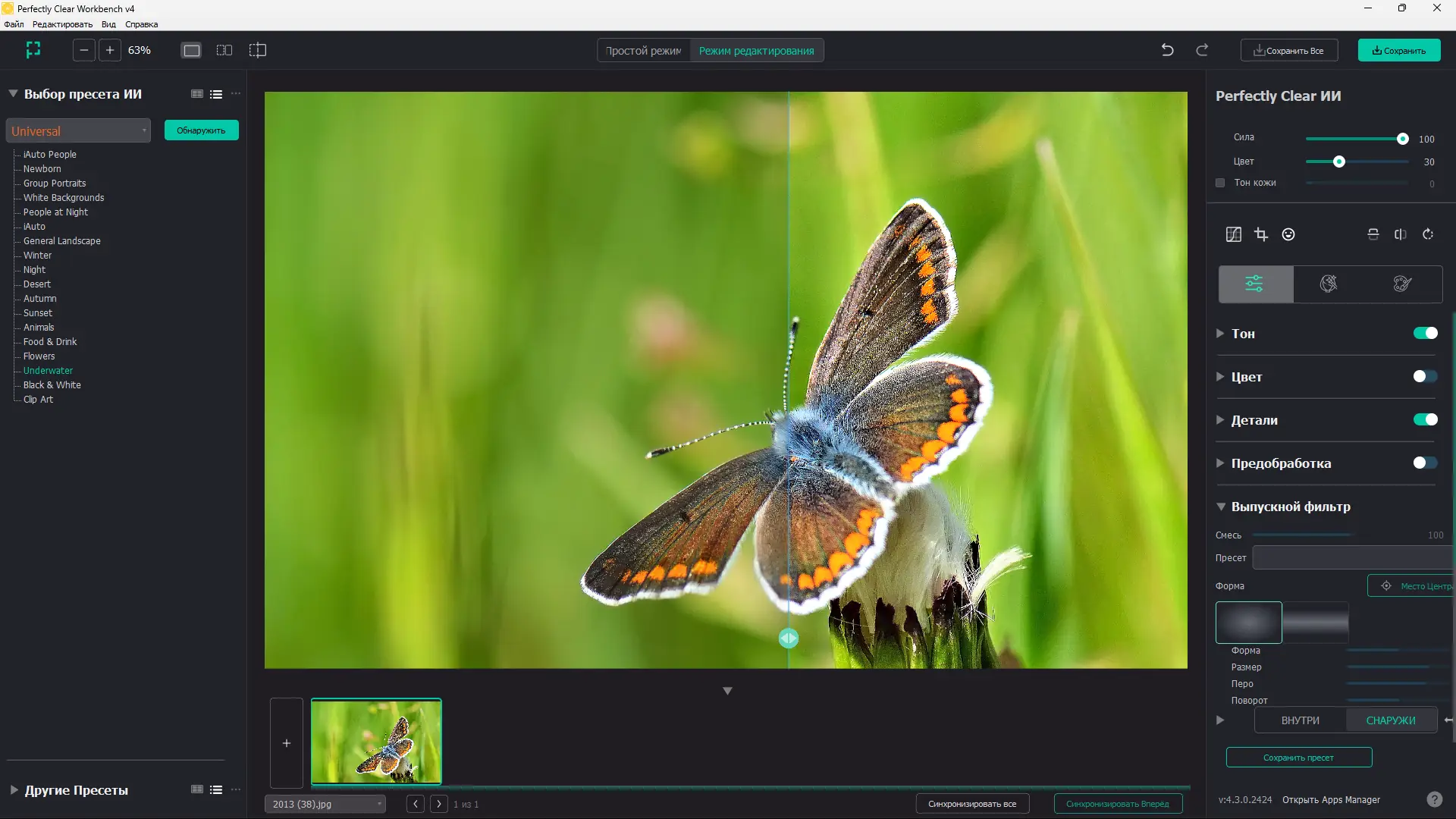Switch to Простой режим tab
1456x819 pixels.
[x=643, y=51]
